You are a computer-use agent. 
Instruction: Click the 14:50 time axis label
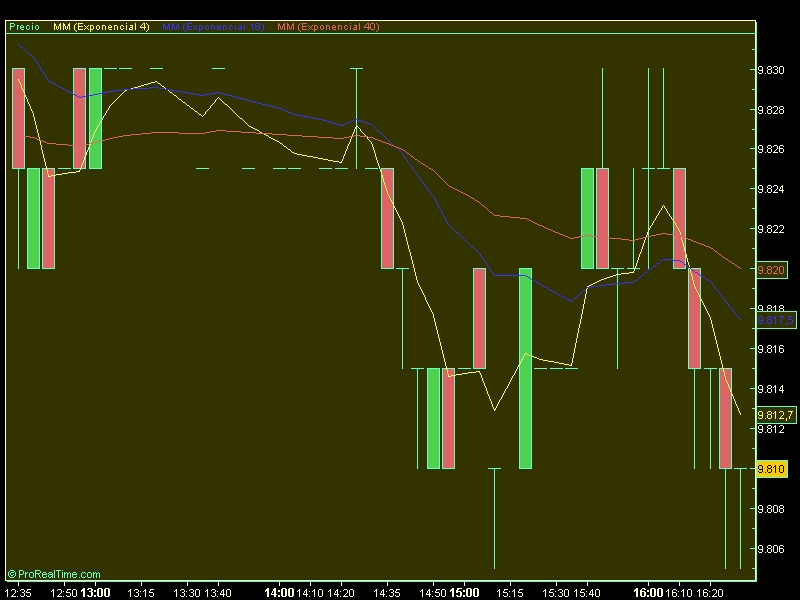[433, 593]
